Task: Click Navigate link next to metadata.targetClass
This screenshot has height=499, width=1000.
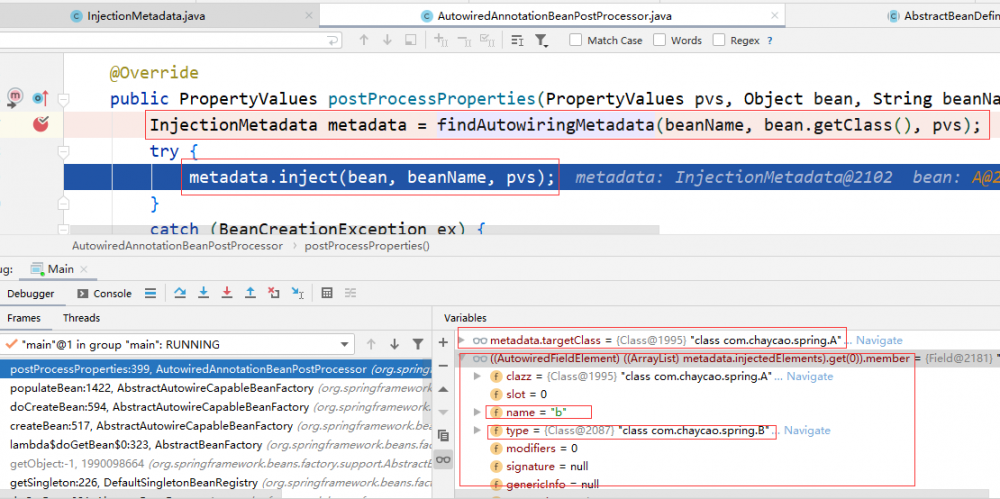Action: pos(878,340)
